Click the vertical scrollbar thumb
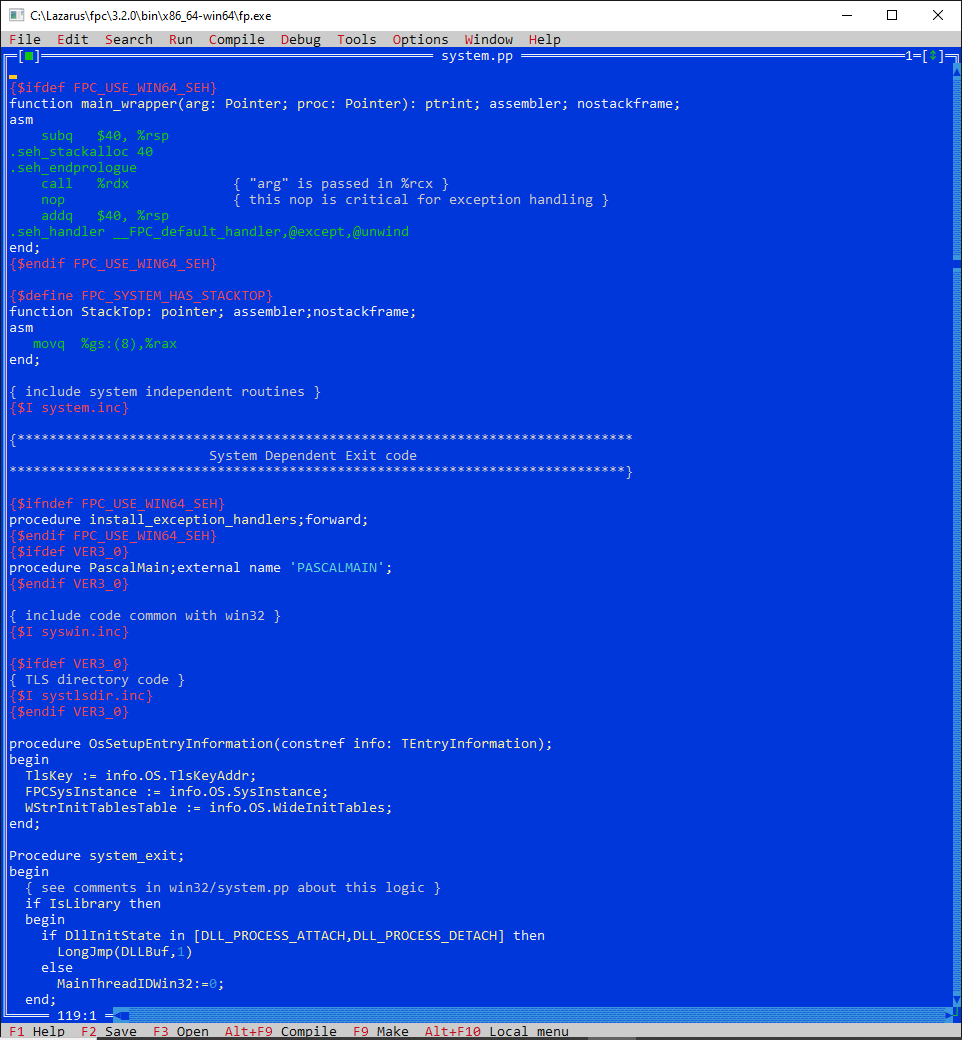 957,263
